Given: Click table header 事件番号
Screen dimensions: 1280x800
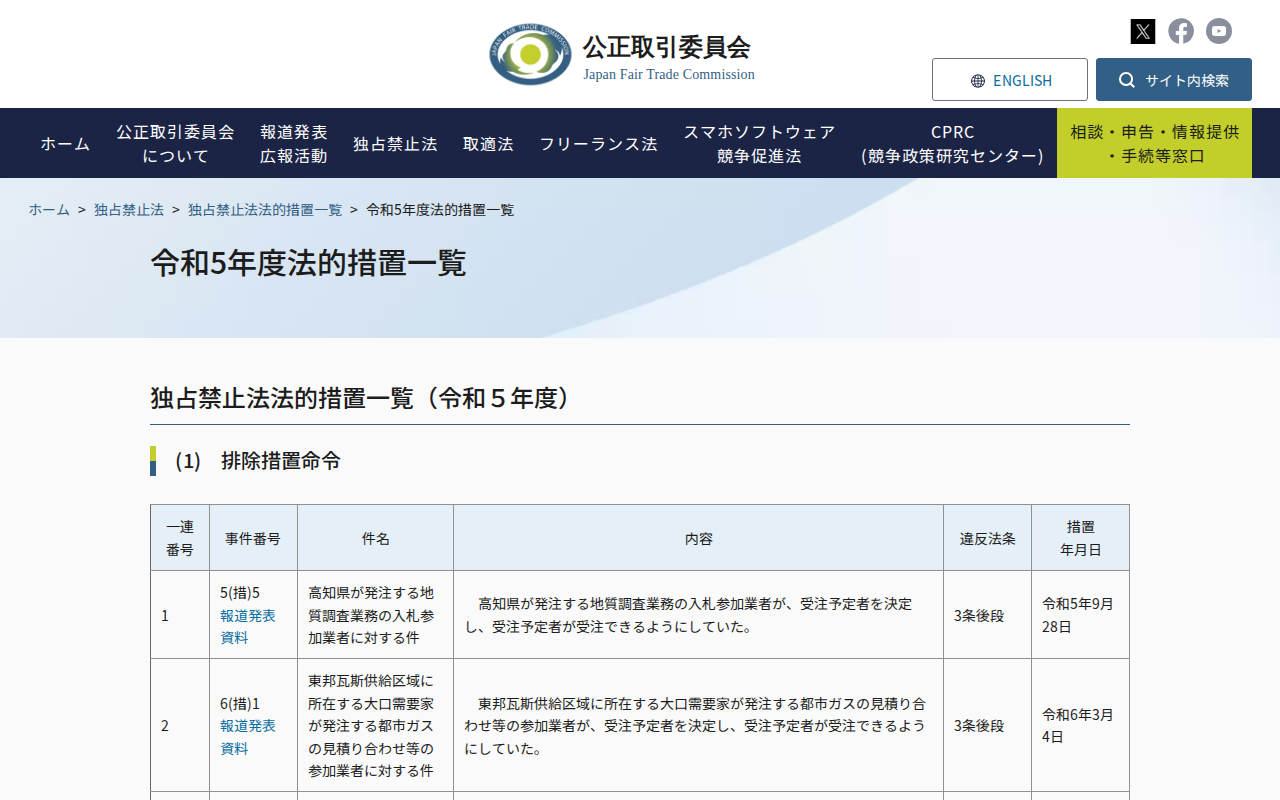Looking at the screenshot, I should (x=253, y=538).
